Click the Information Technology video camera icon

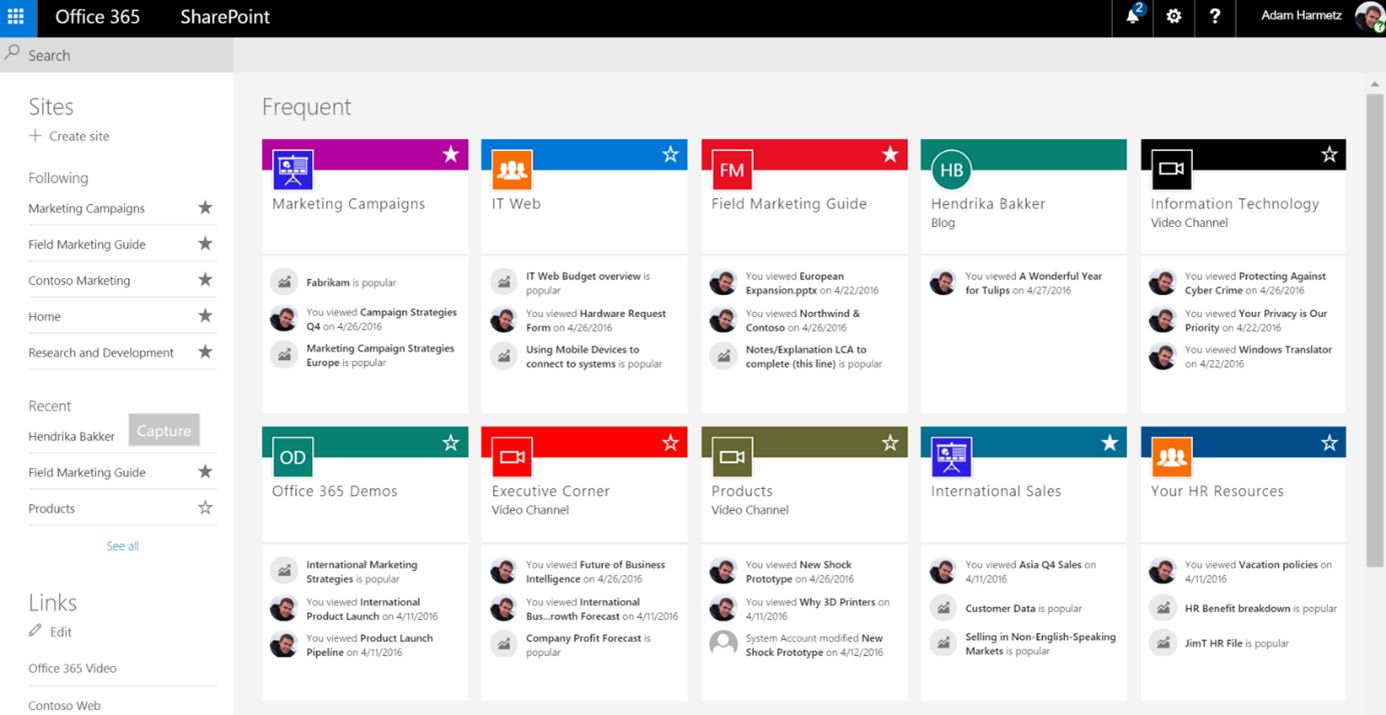1171,170
